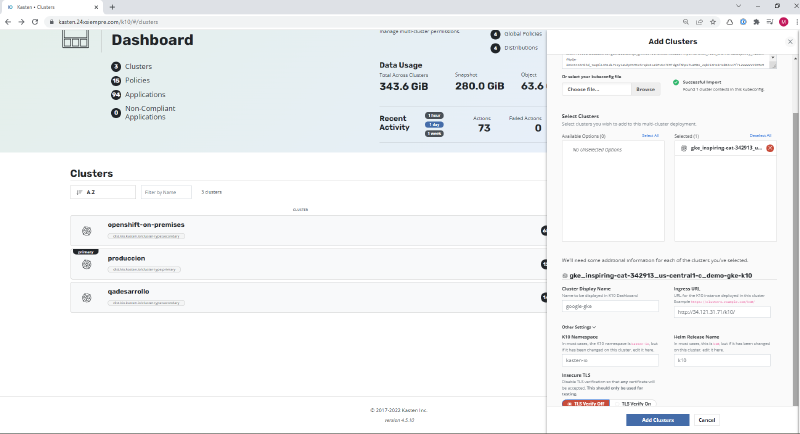This screenshot has width=800, height=434.
Task: Remove the selected gke_inspiring-cat cluster
Action: [x=770, y=148]
